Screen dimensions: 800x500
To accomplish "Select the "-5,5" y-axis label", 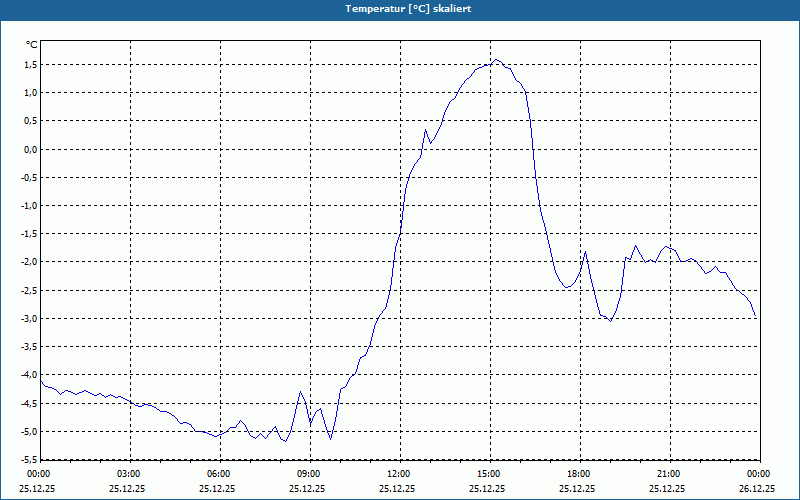I will 30,459.
